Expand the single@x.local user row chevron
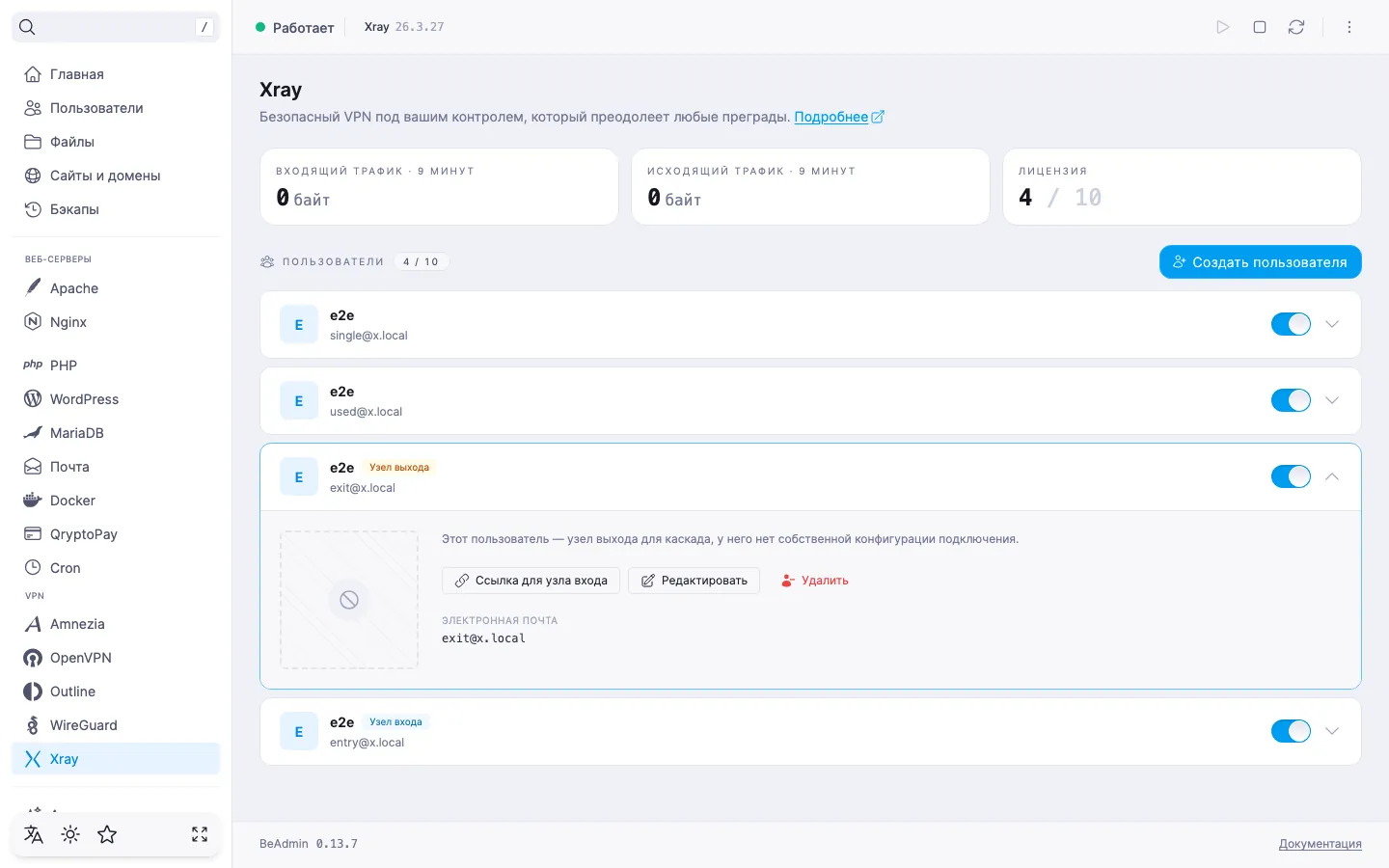1389x868 pixels. click(x=1332, y=324)
